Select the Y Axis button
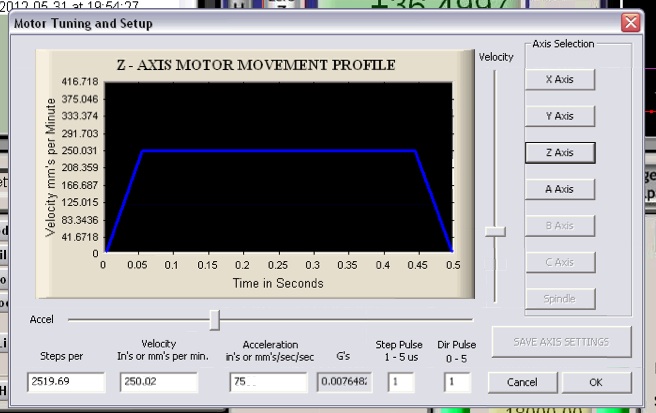Viewport: 656px width, 413px height. coord(559,116)
